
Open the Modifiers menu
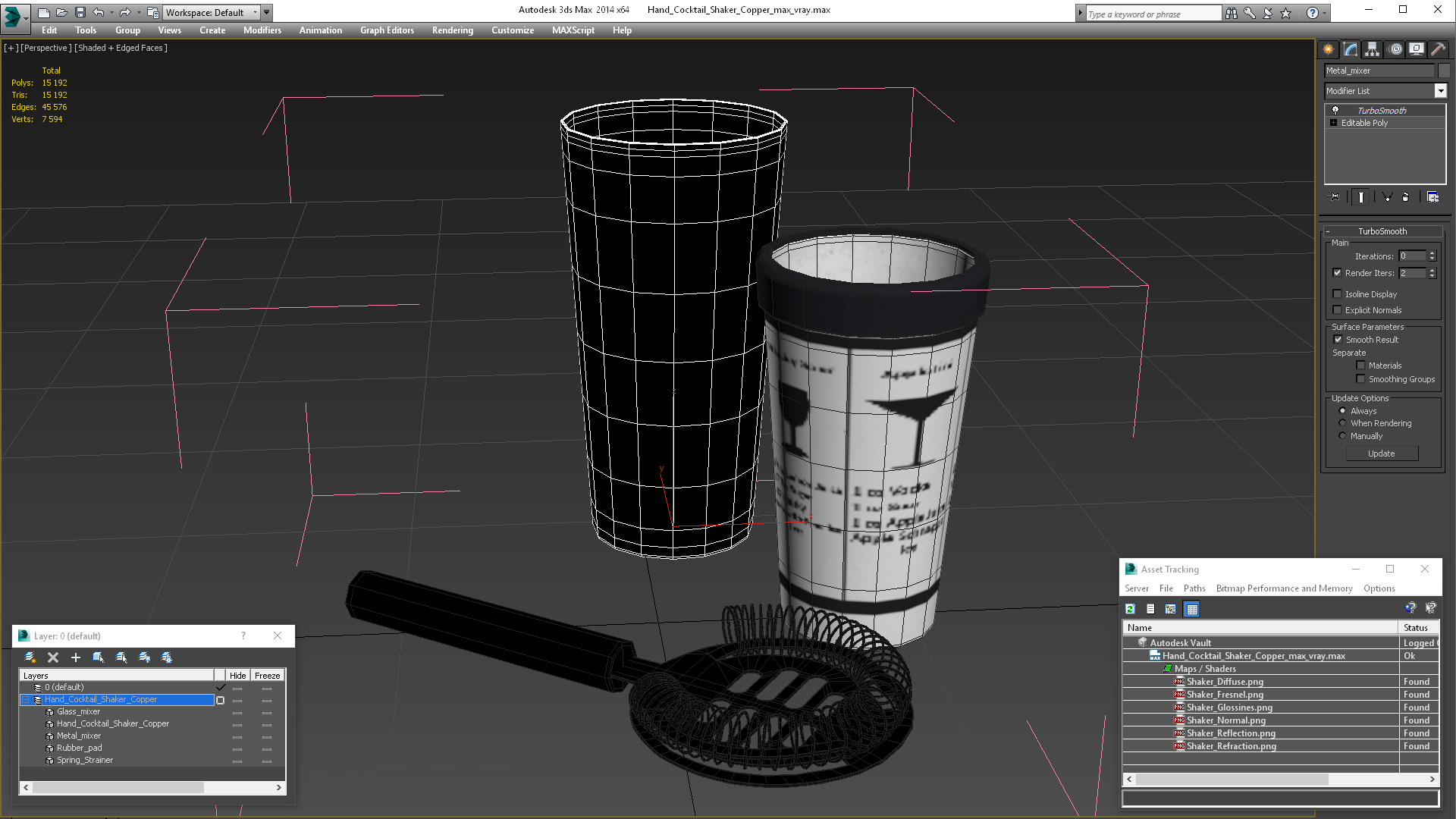pos(262,30)
